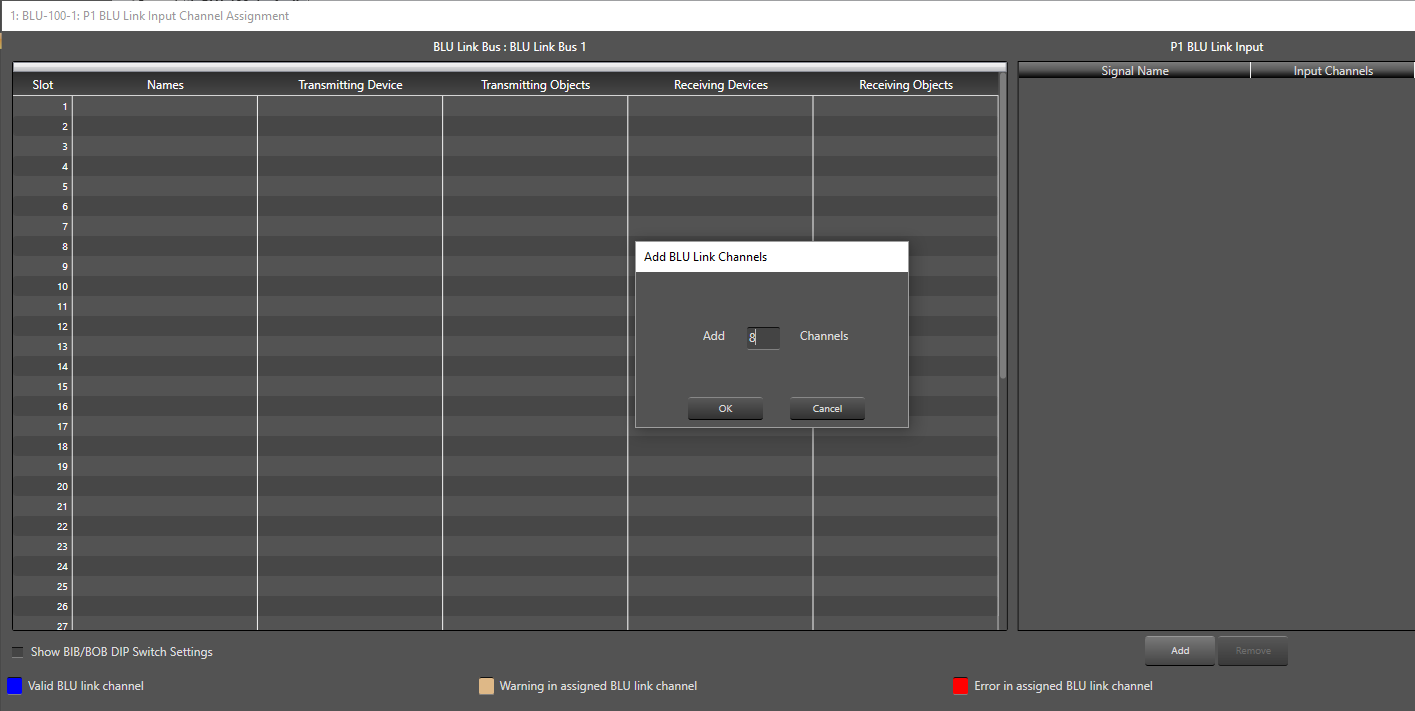Click the orange Warning legend swatch

486,686
